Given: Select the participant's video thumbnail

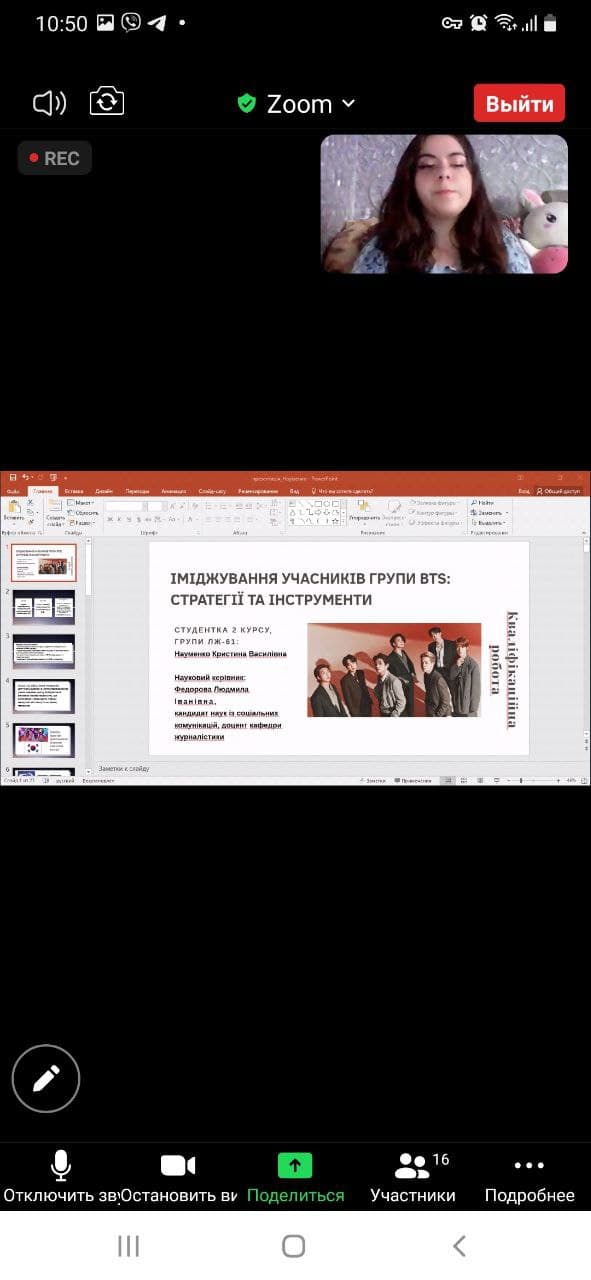Looking at the screenshot, I should (x=444, y=204).
